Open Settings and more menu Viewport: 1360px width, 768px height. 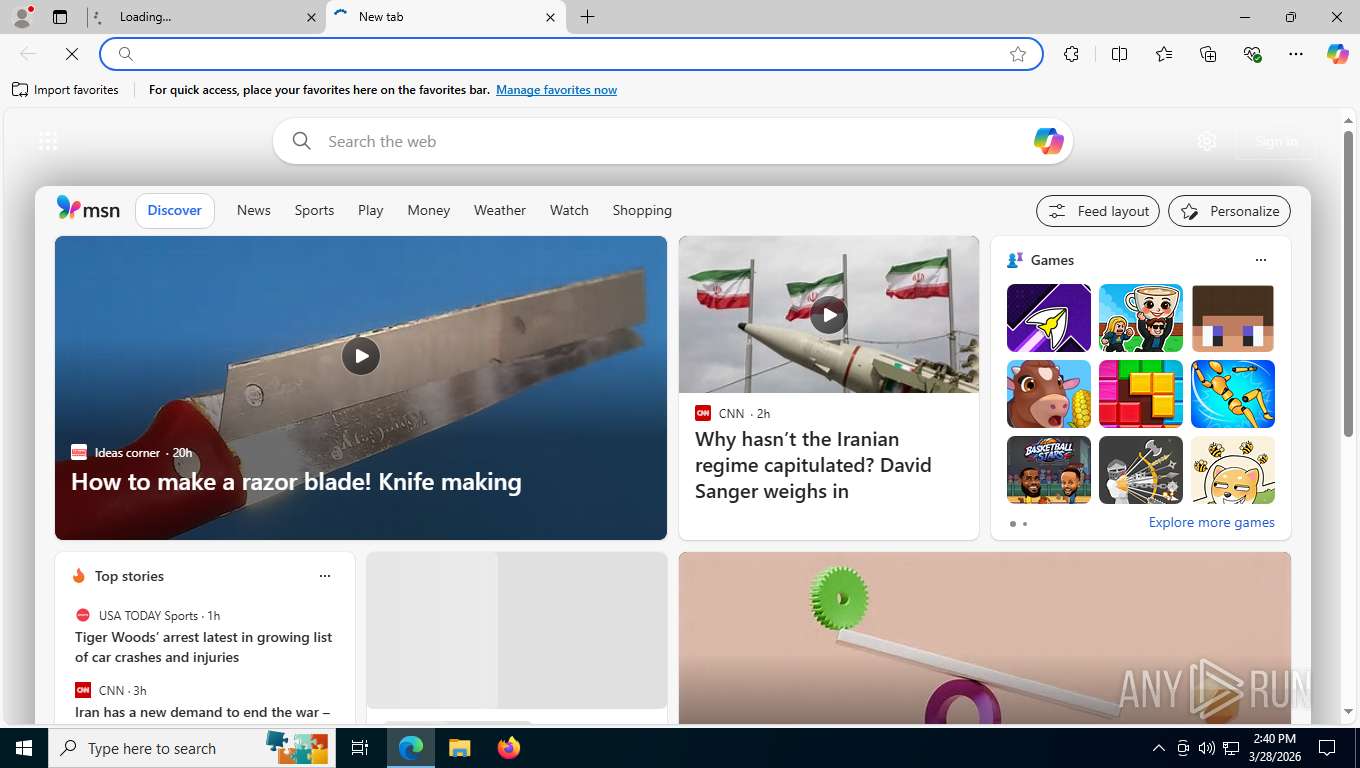(1296, 54)
